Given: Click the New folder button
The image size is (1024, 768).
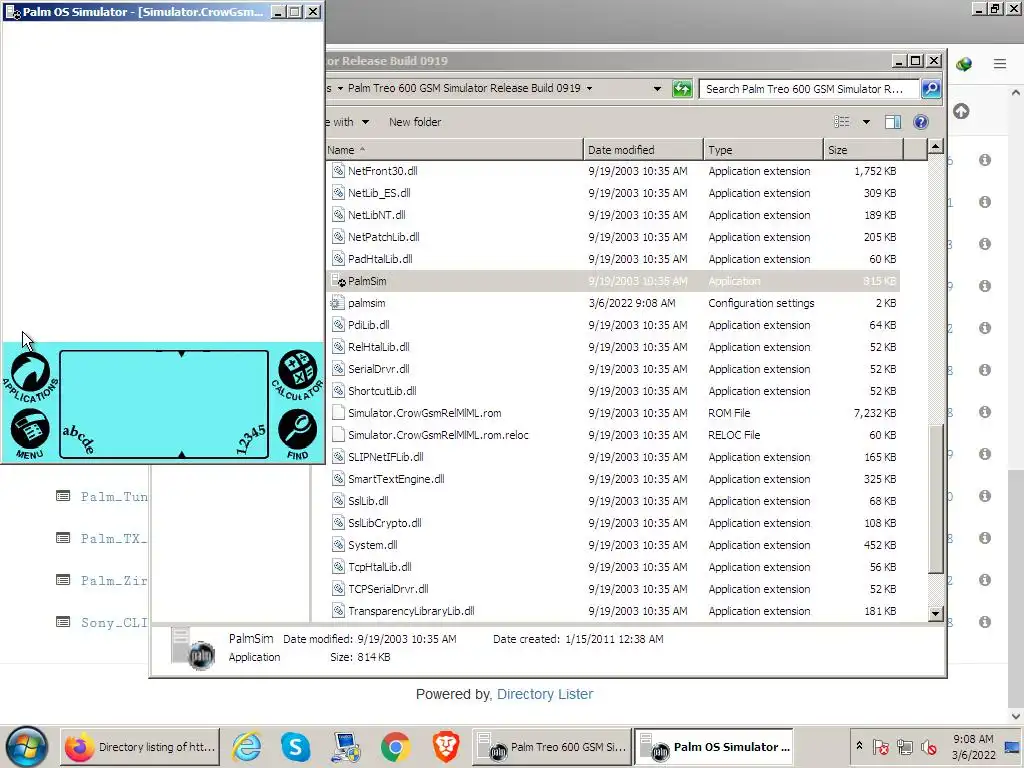Looking at the screenshot, I should 415,122.
